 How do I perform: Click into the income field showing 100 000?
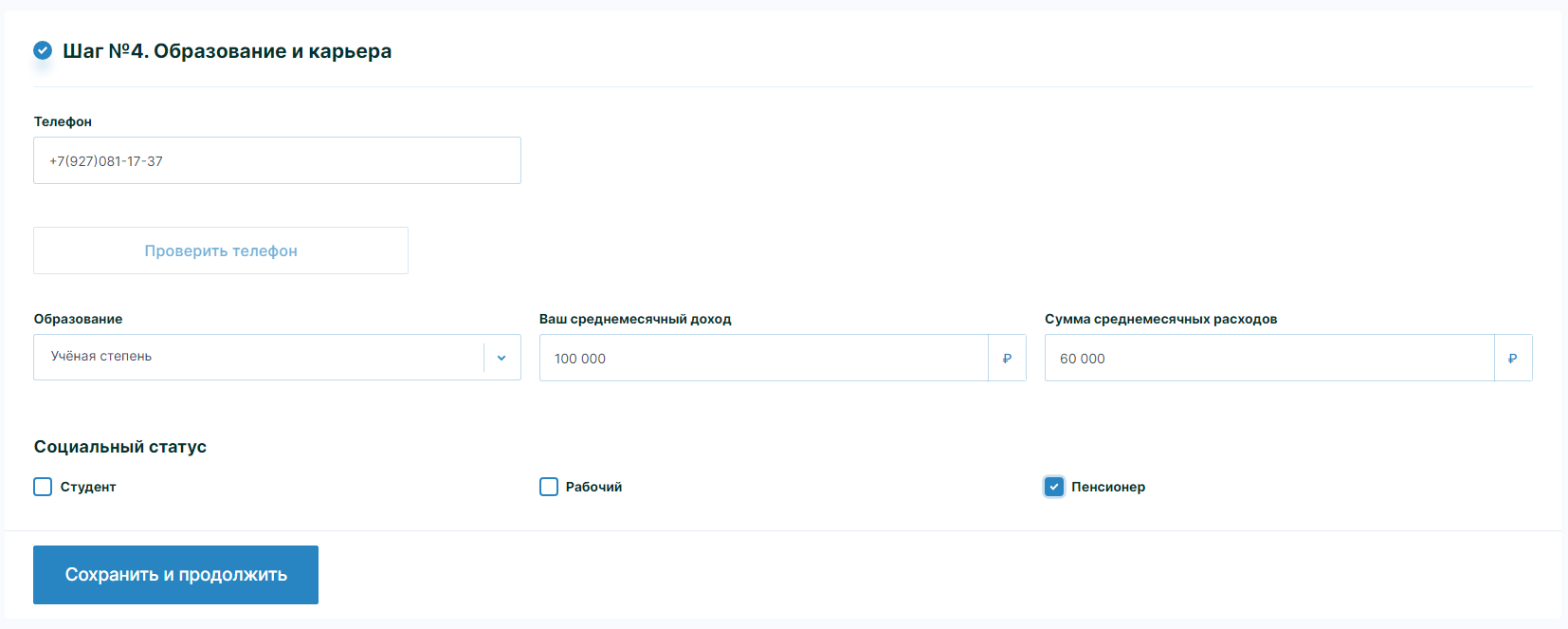click(763, 359)
